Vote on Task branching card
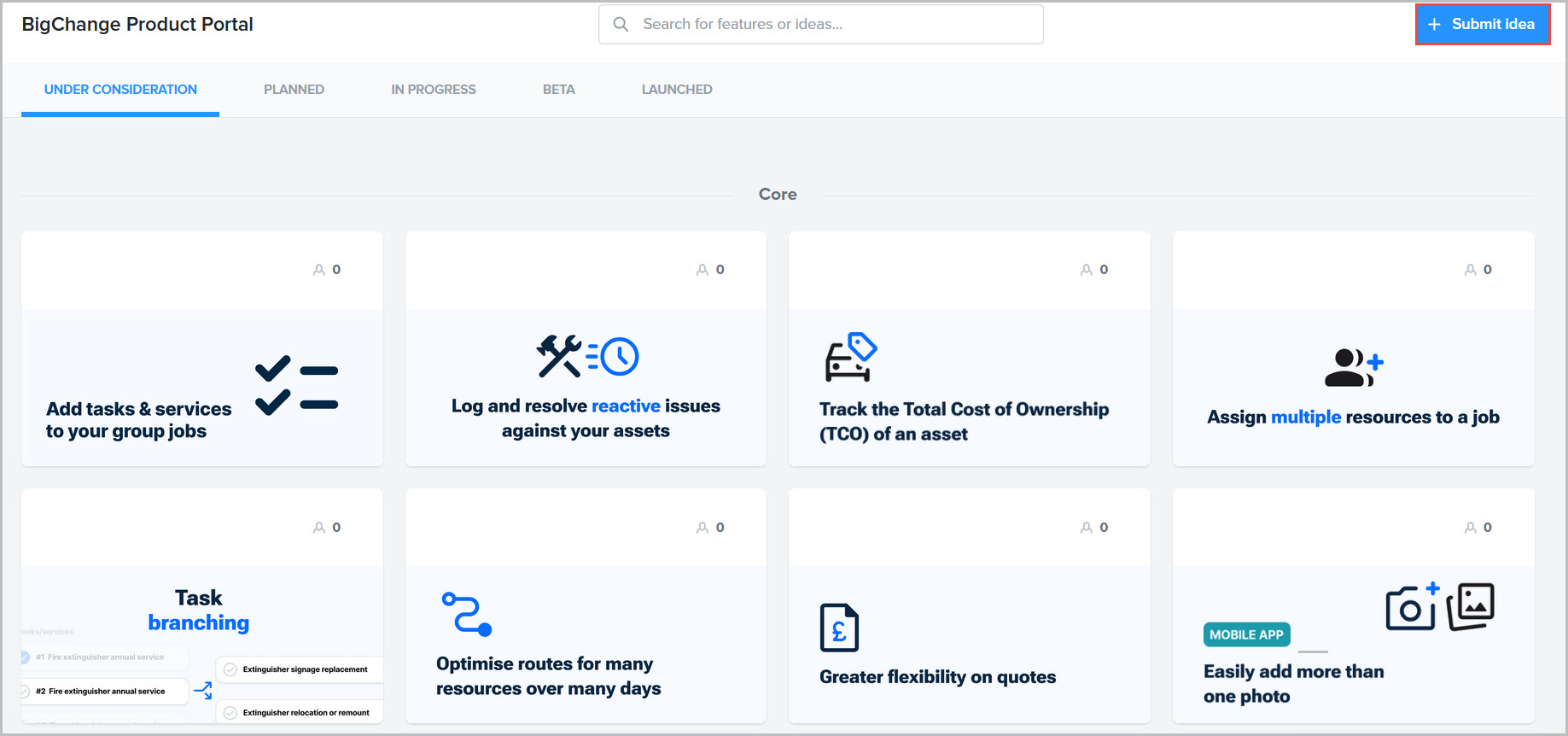 pos(327,528)
